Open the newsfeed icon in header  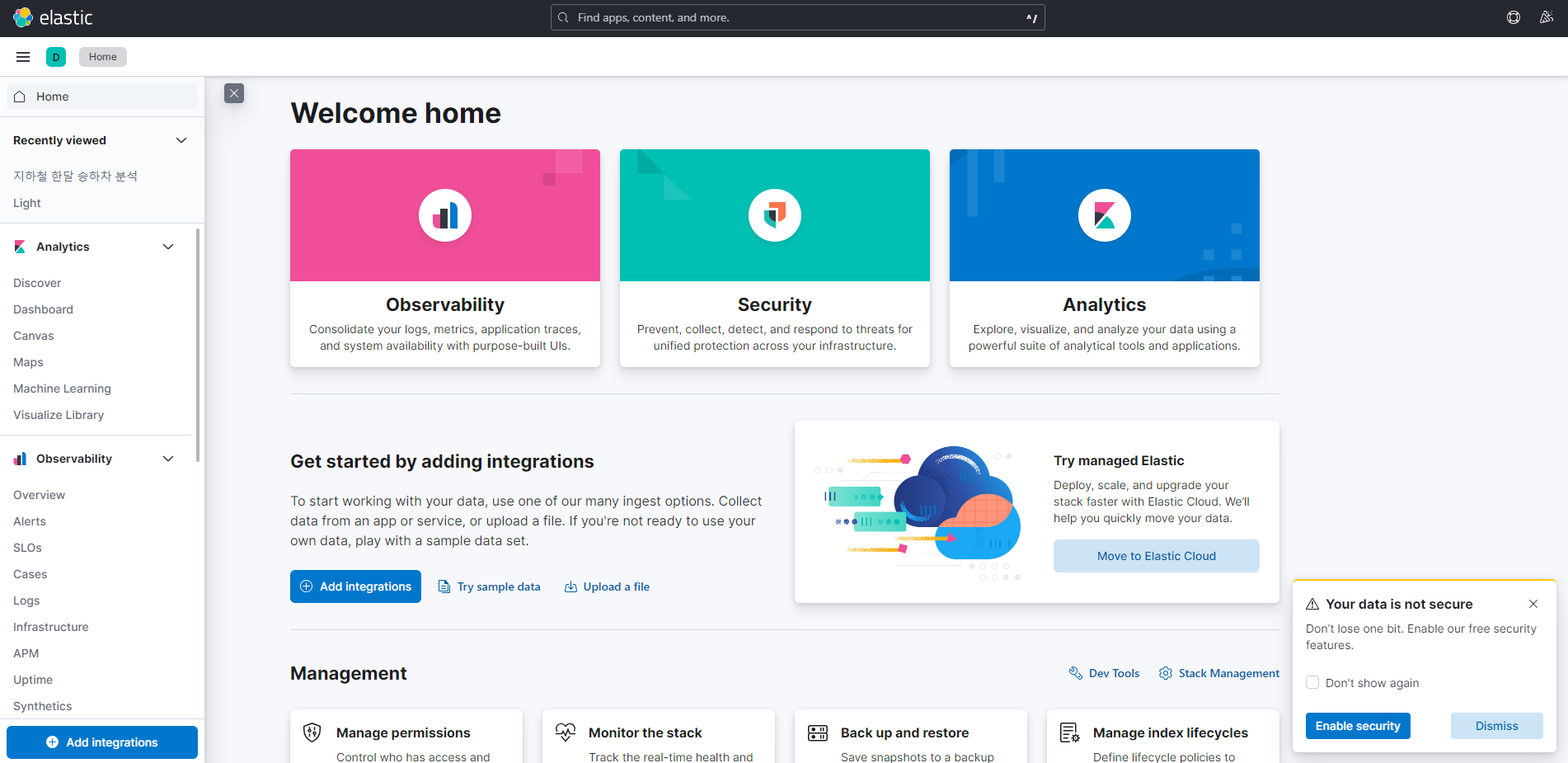[x=1547, y=17]
